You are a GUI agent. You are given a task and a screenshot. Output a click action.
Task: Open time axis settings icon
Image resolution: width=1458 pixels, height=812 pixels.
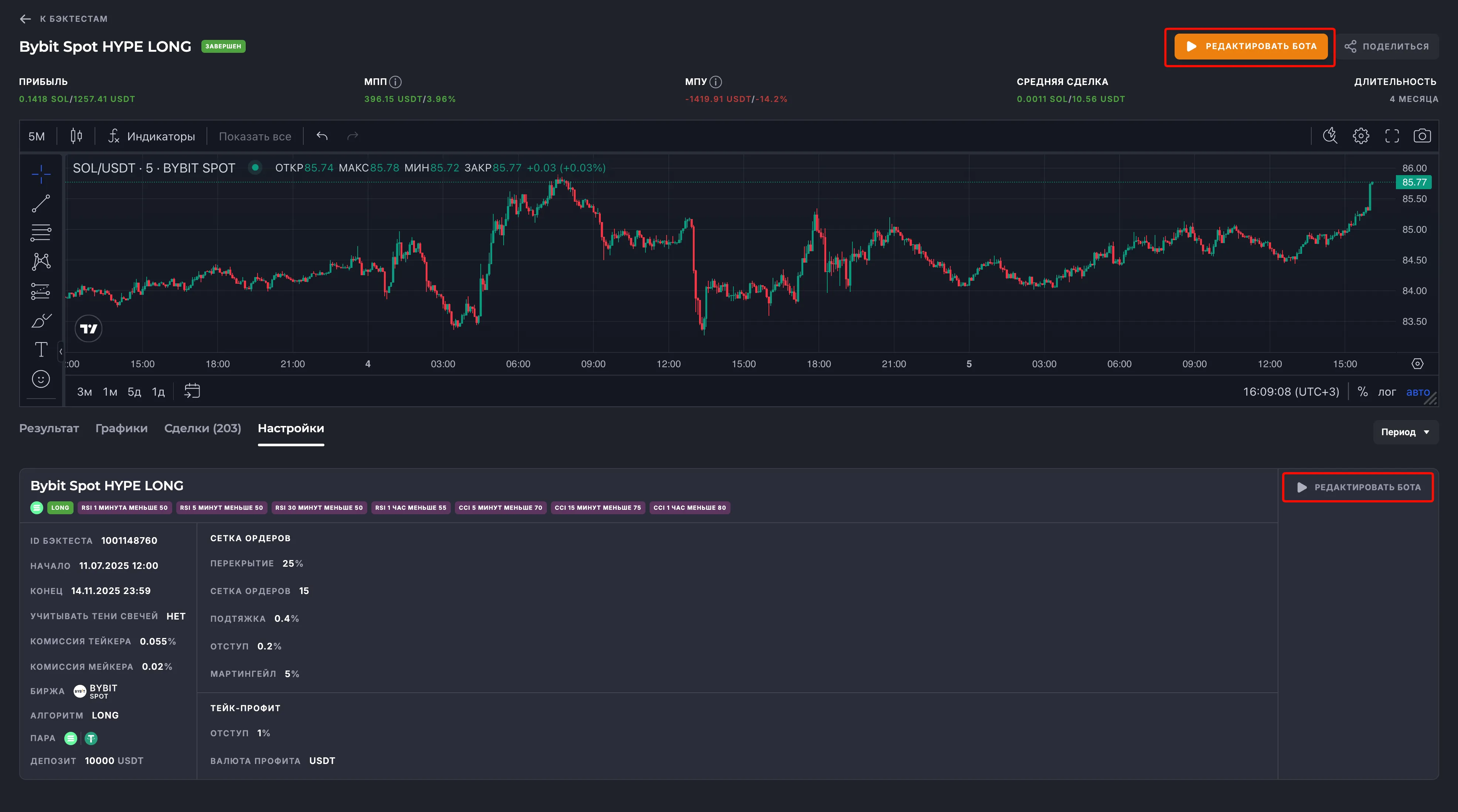pos(1417,364)
